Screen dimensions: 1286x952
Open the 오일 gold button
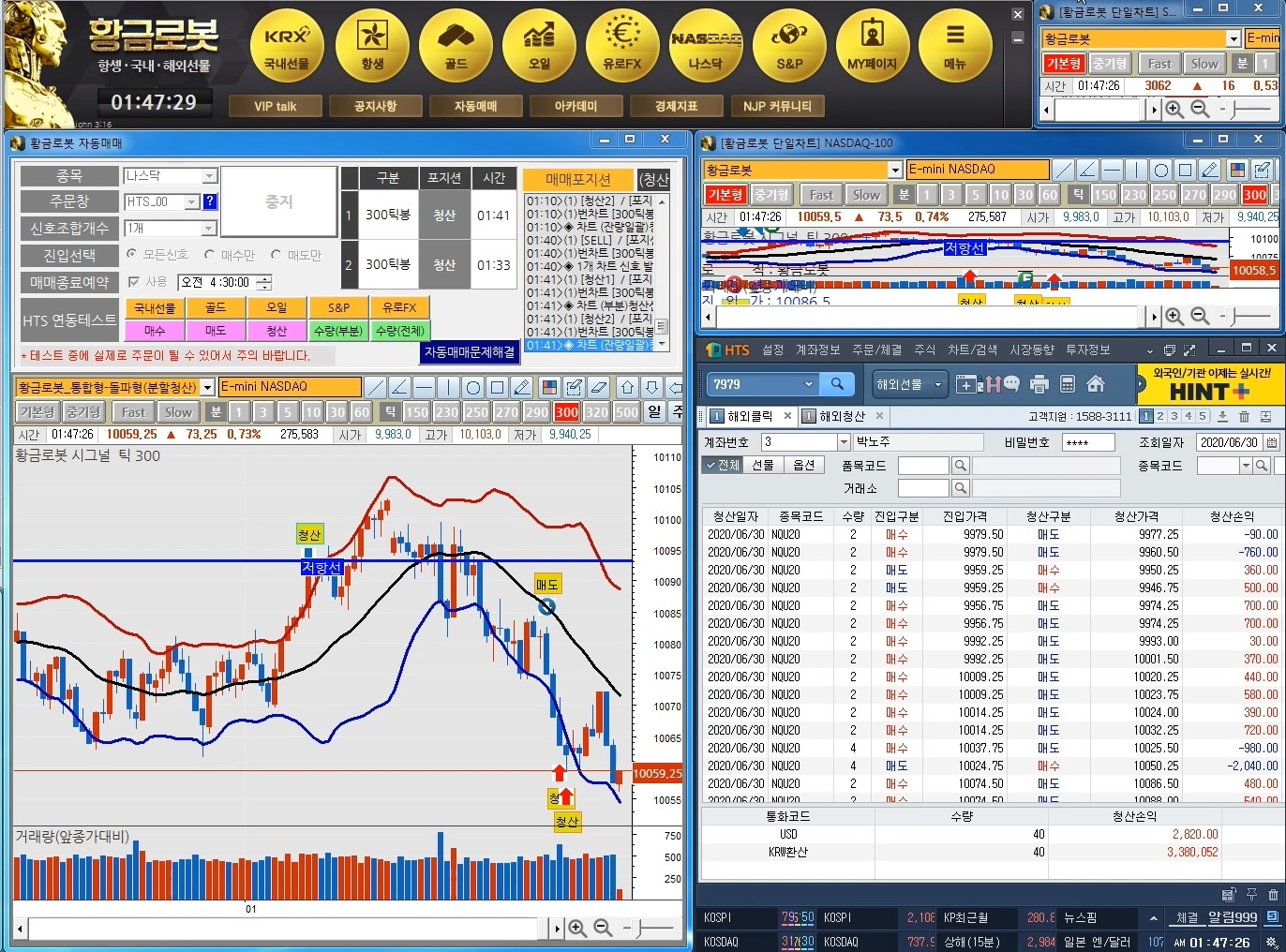(540, 48)
